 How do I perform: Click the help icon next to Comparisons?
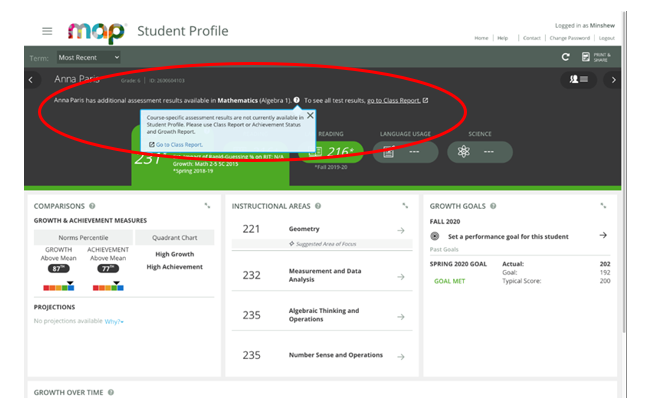[91, 206]
